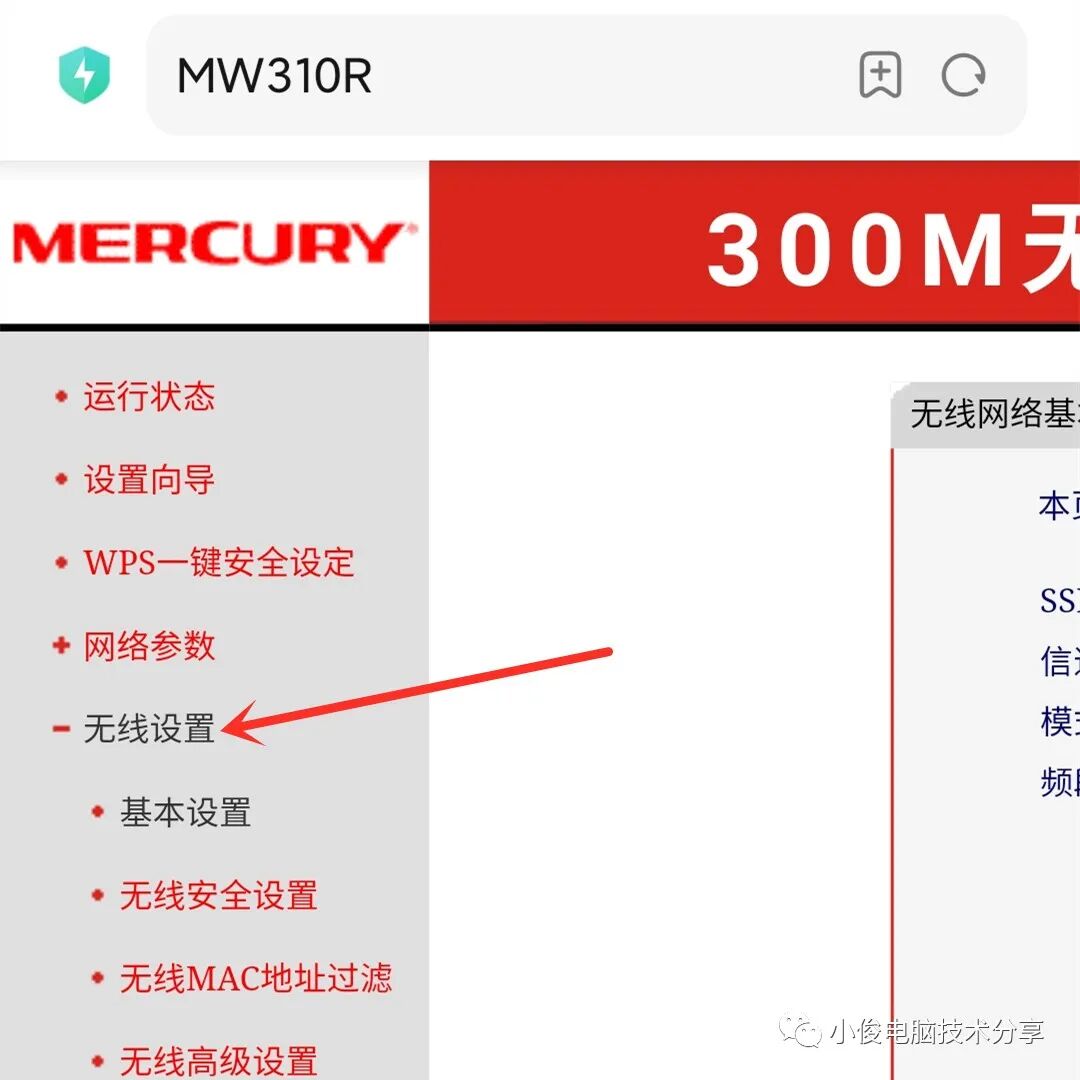
Task: Open 无线MAC地址过滤 submenu item
Action: pos(256,978)
